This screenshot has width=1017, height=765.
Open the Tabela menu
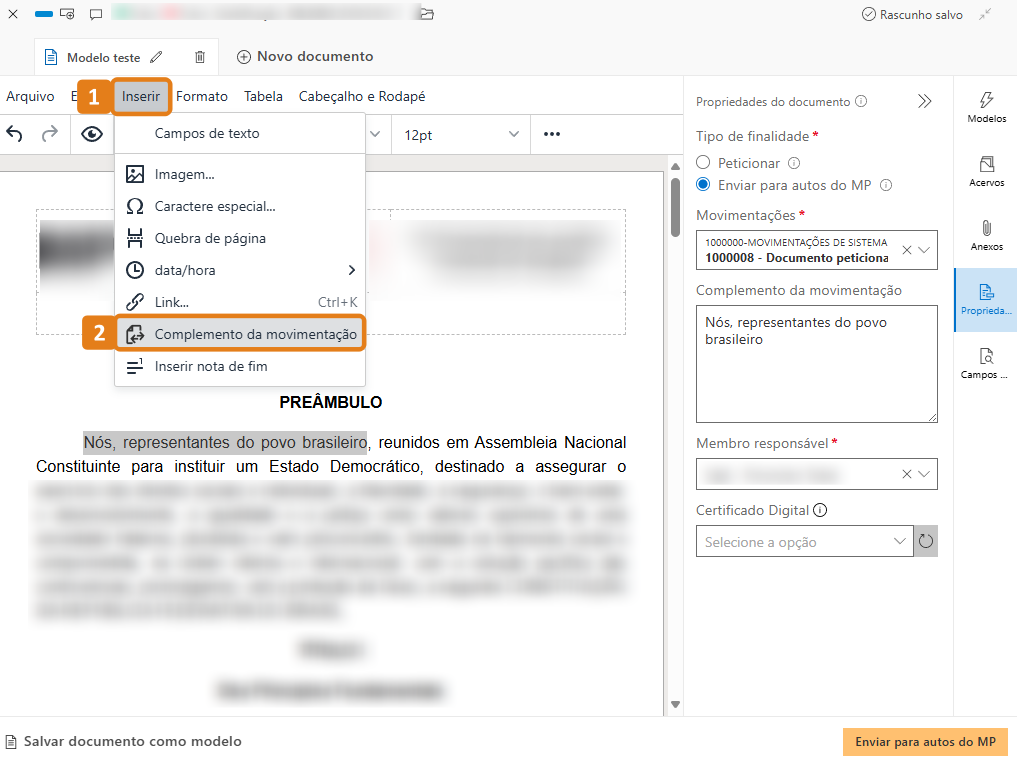pos(263,96)
